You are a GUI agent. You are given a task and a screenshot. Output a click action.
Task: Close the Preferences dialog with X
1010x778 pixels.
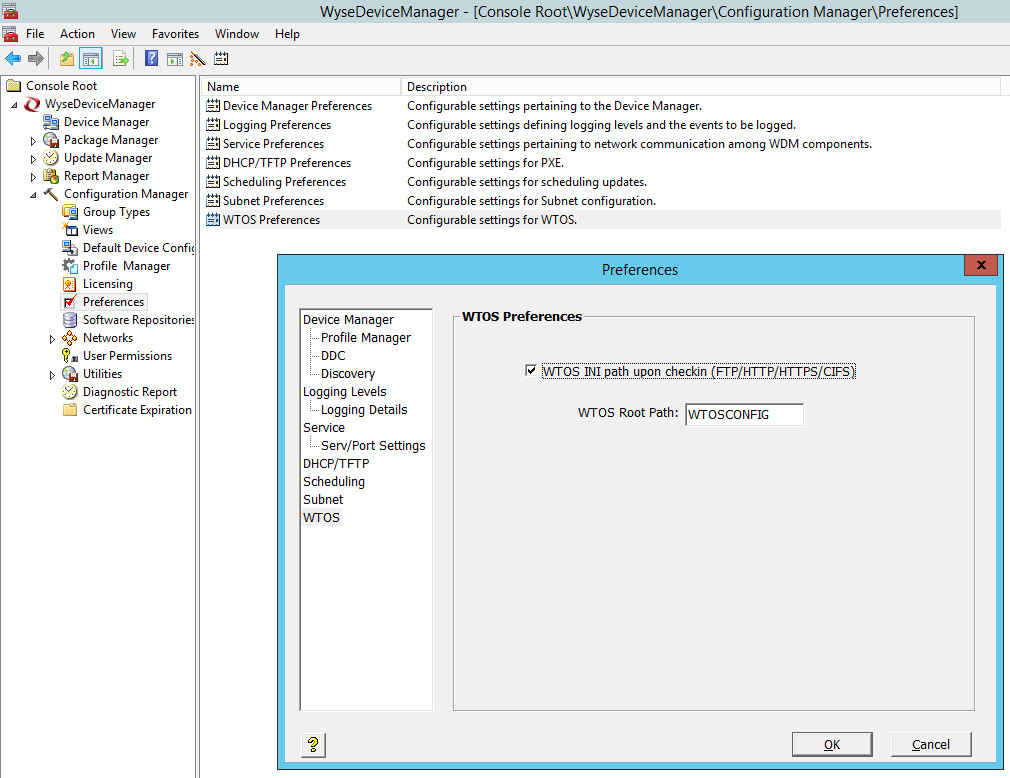pos(981,265)
